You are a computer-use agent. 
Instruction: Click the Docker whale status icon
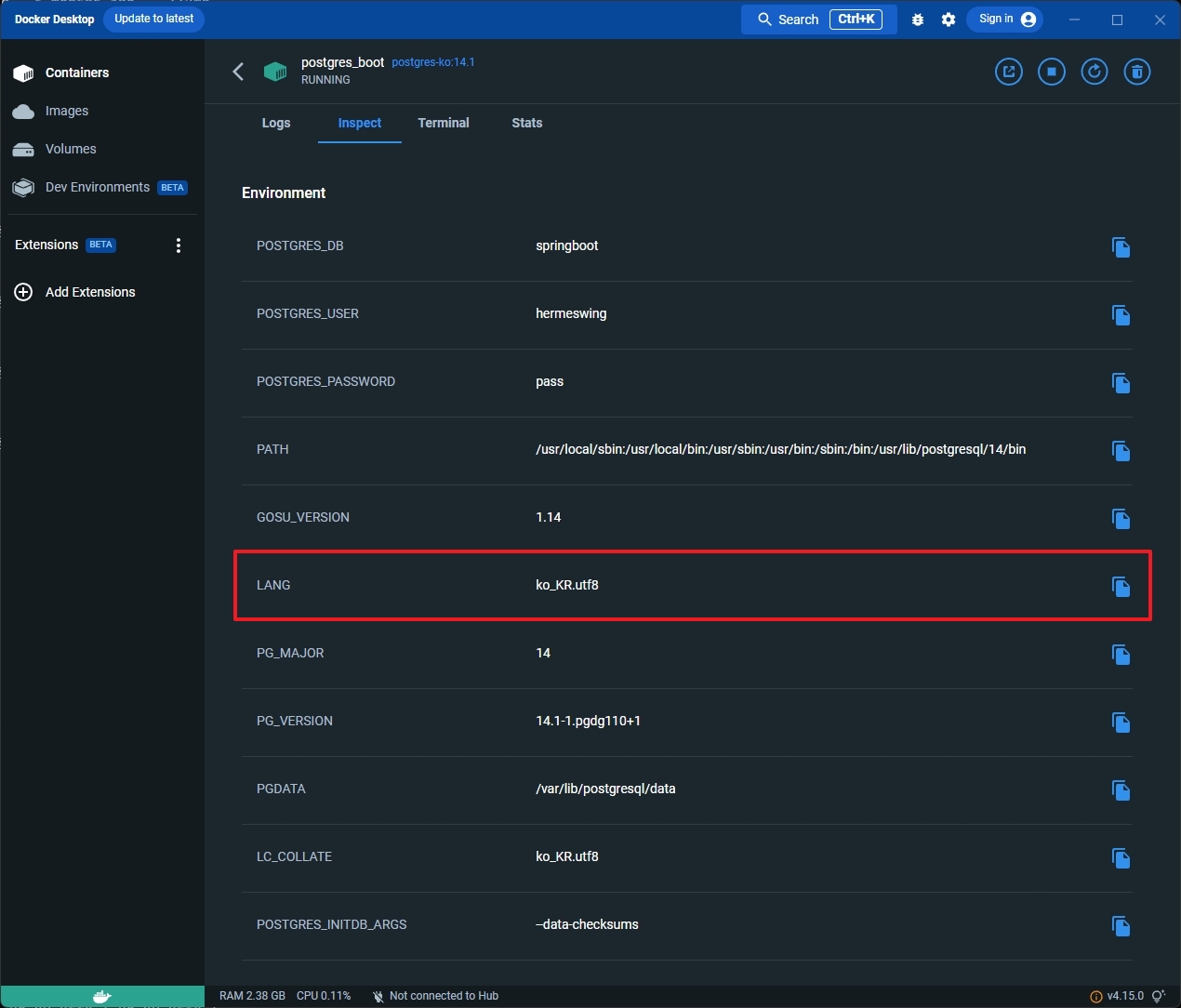(102, 996)
